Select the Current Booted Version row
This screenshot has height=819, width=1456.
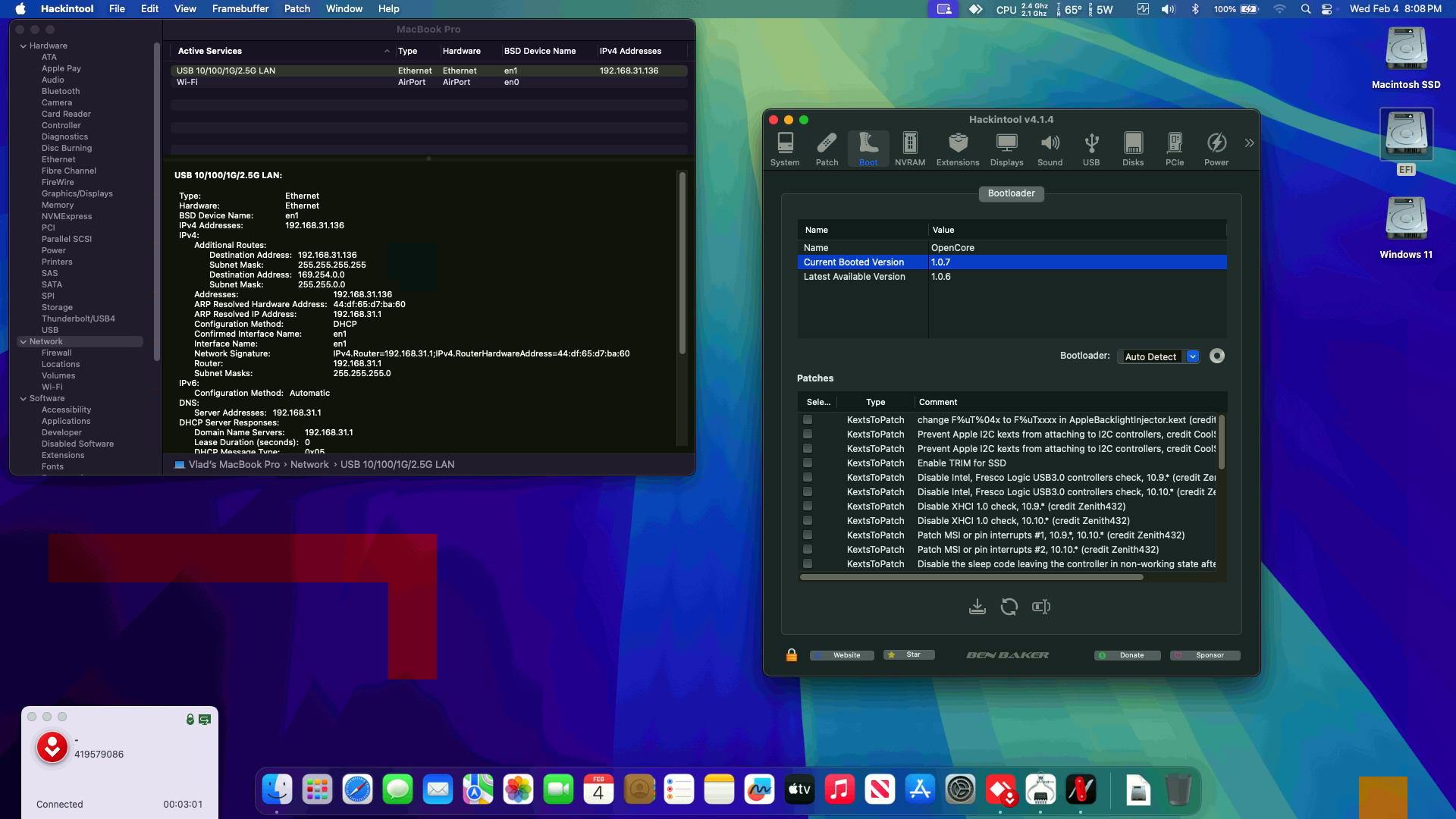coord(1012,262)
